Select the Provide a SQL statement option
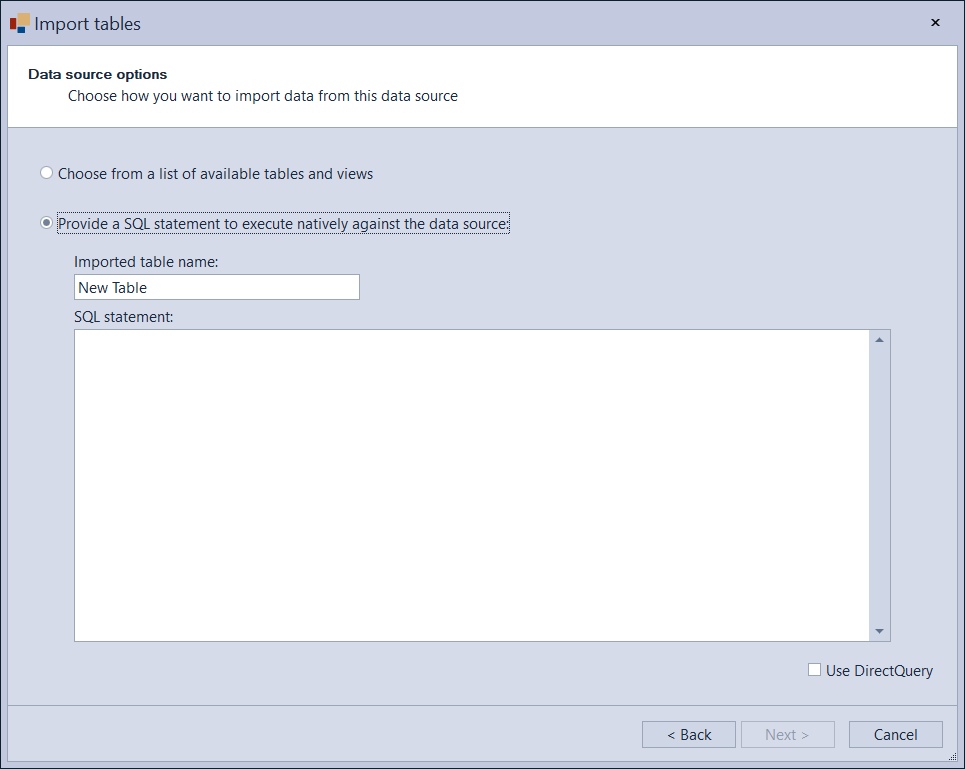 [46, 222]
